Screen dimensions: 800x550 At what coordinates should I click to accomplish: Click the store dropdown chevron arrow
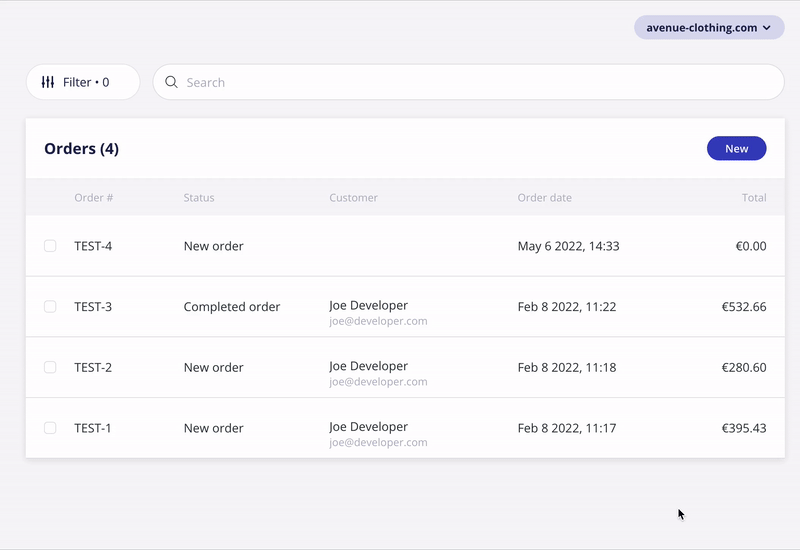coord(767,28)
